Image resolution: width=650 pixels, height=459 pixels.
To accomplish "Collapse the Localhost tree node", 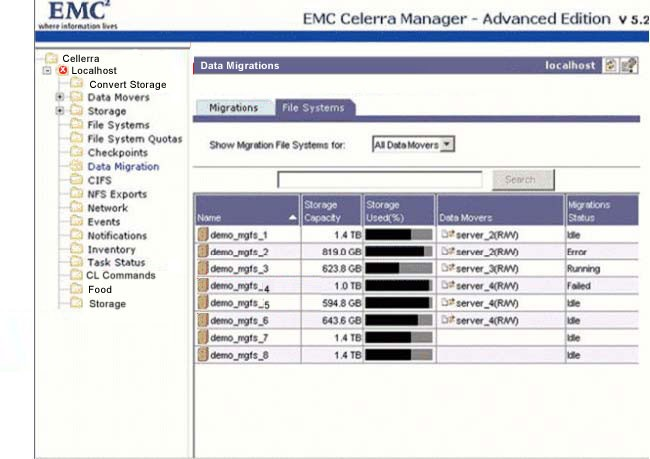I will pos(47,70).
